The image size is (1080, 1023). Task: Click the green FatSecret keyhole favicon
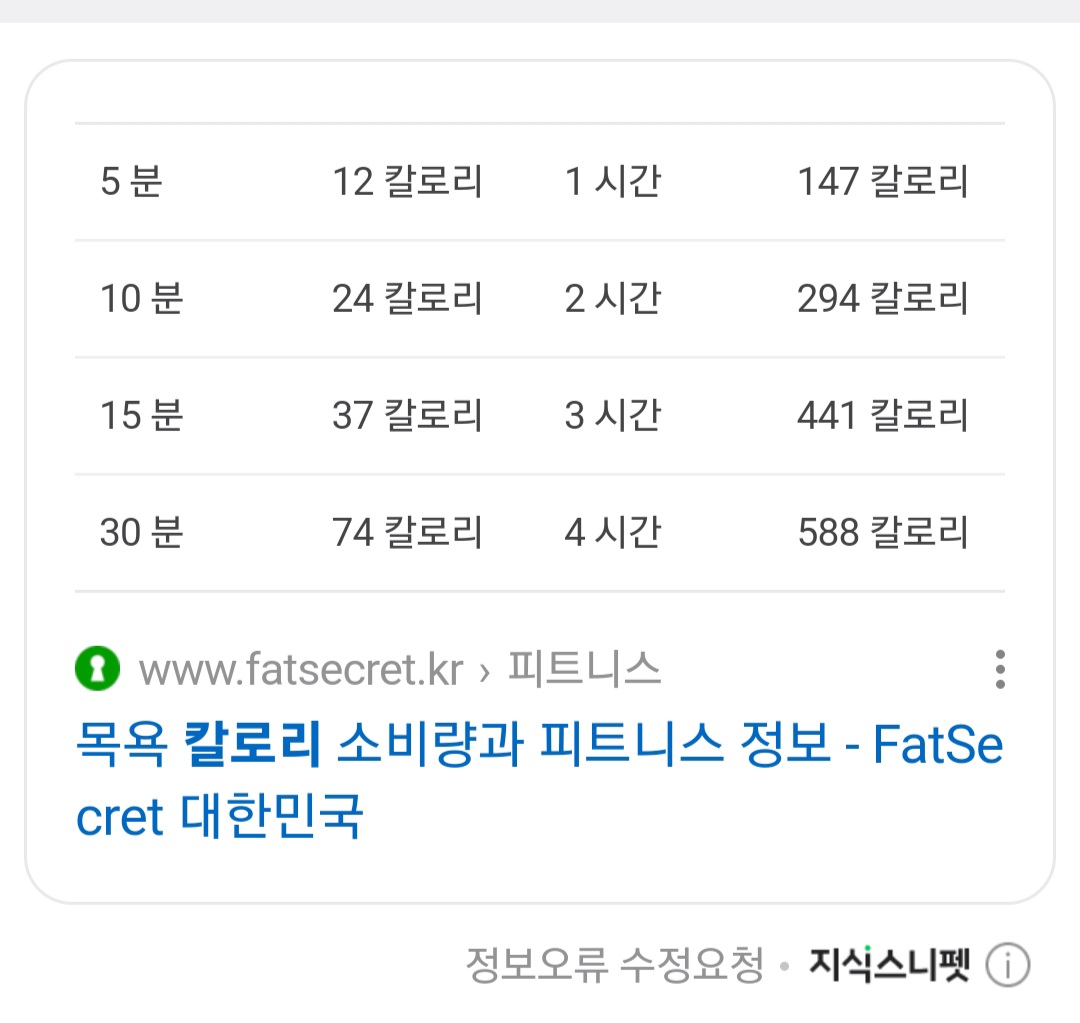(97, 669)
